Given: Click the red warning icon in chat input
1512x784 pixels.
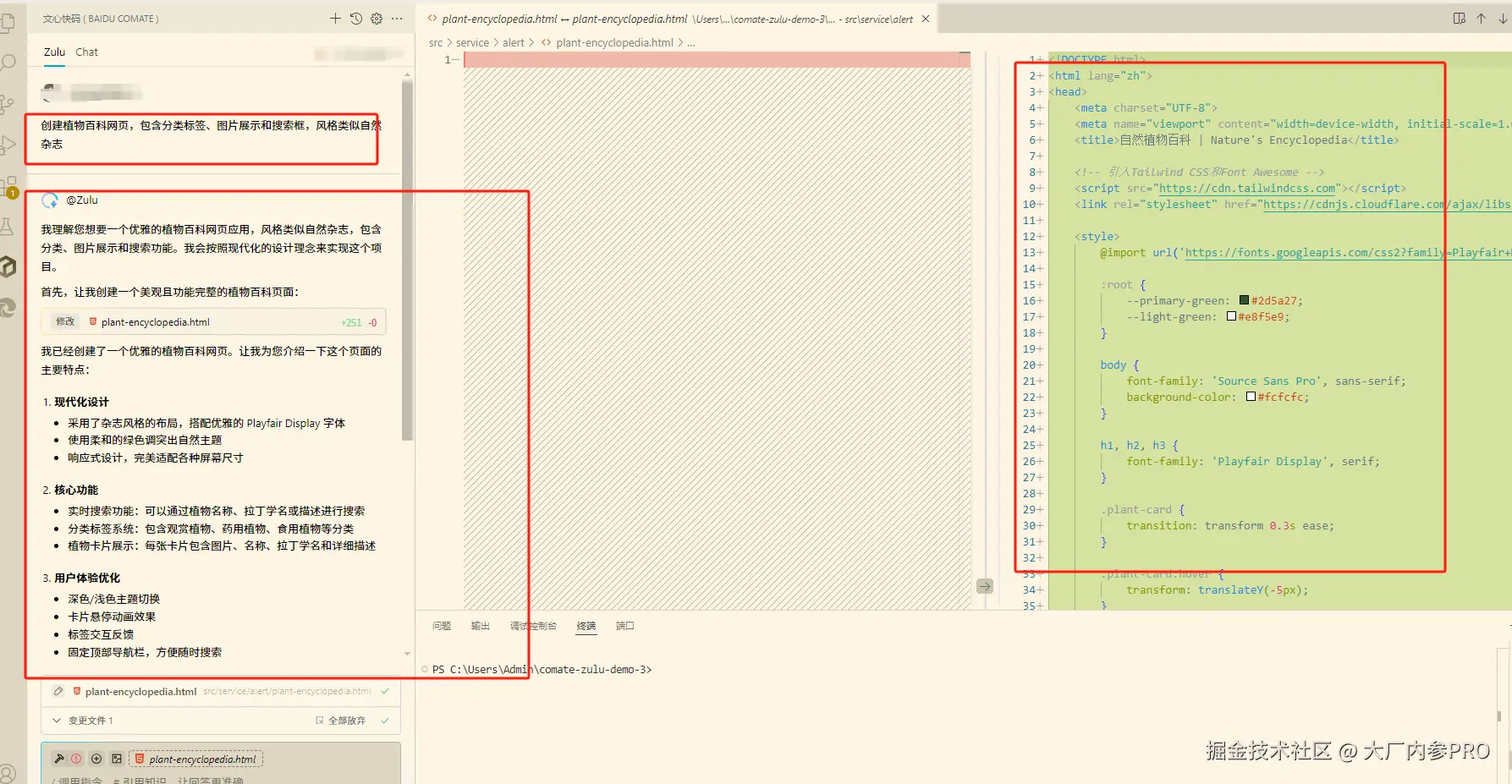Looking at the screenshot, I should point(76,759).
